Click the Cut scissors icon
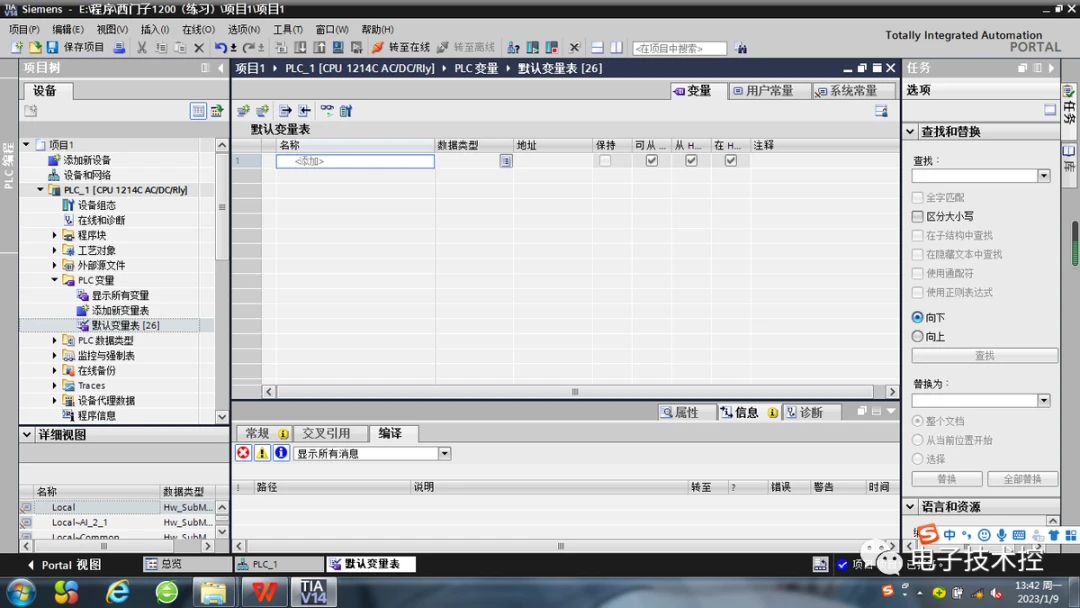This screenshot has width=1080, height=608. [x=142, y=48]
